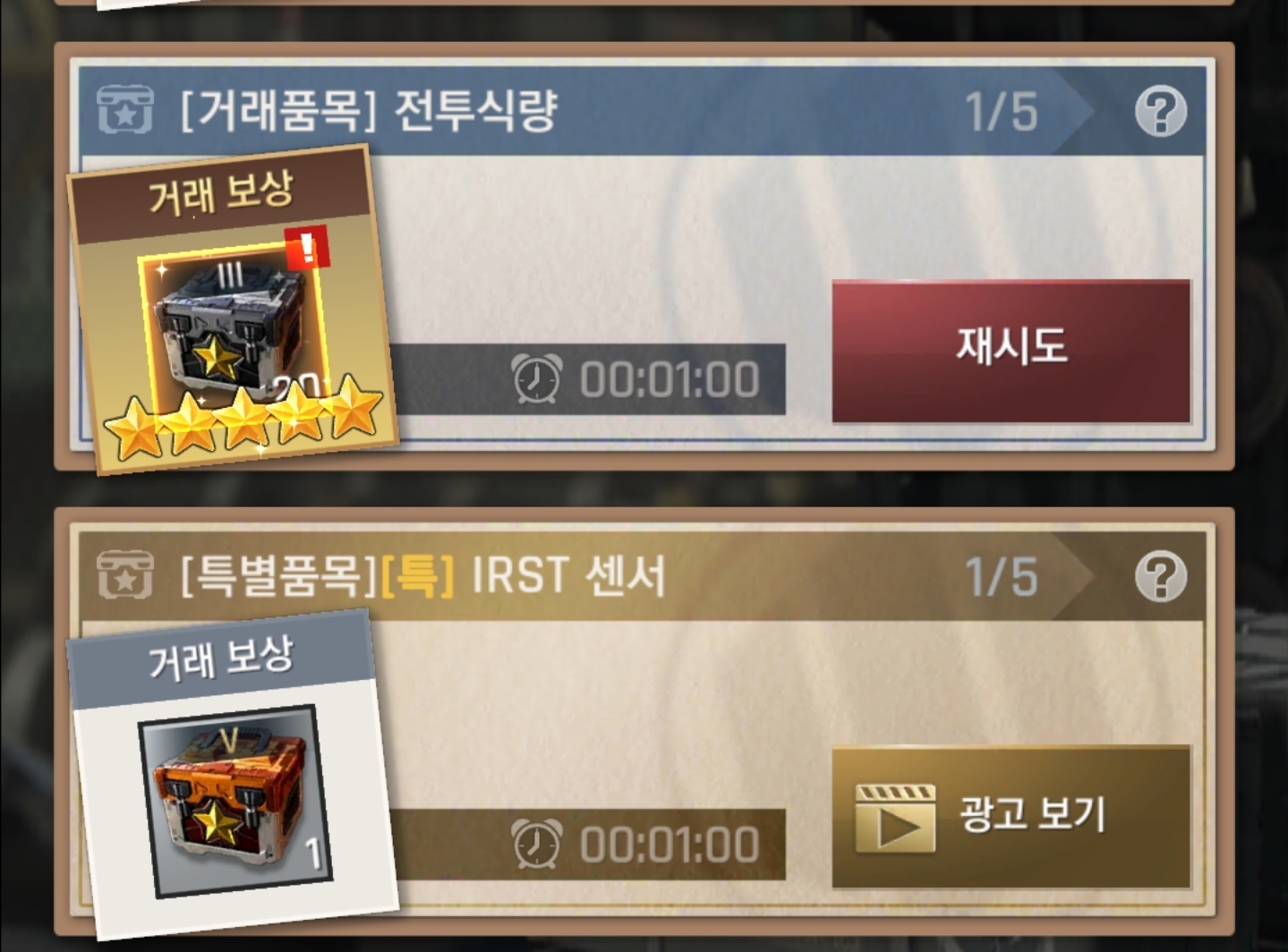
Task: Tap the 거래 보상 label on gold card
Action: pos(220,192)
